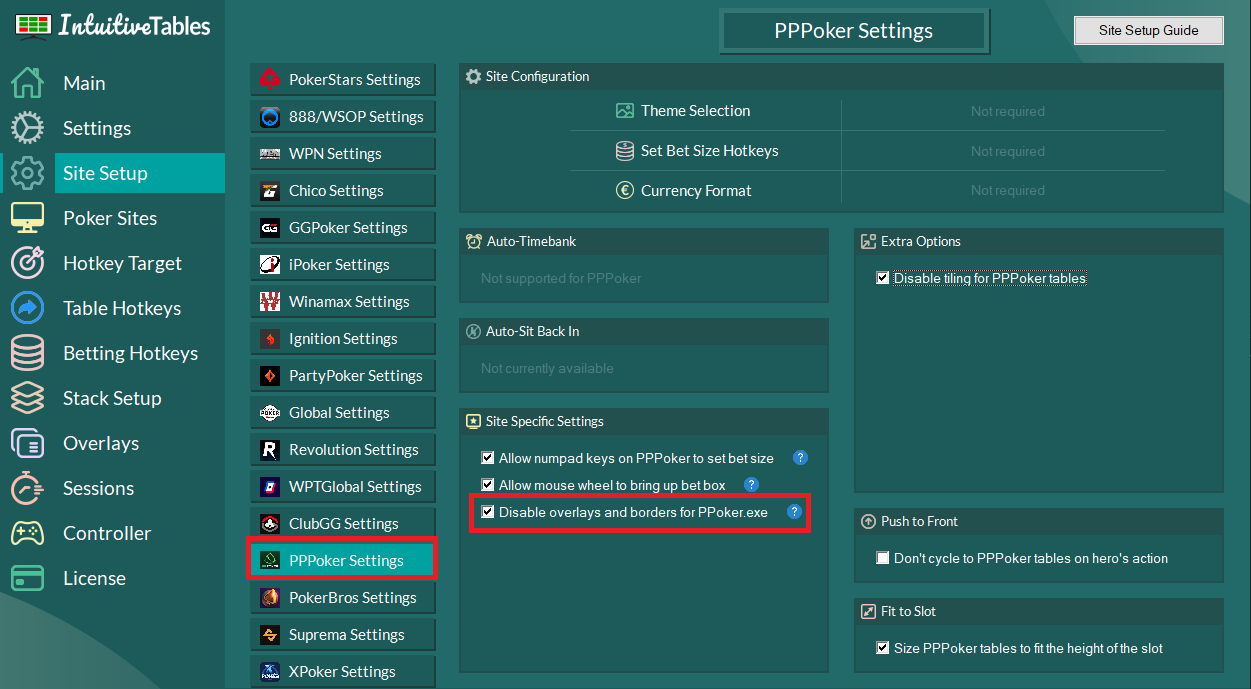Click the Currency Format euro icon
This screenshot has width=1251, height=689.
tap(625, 190)
